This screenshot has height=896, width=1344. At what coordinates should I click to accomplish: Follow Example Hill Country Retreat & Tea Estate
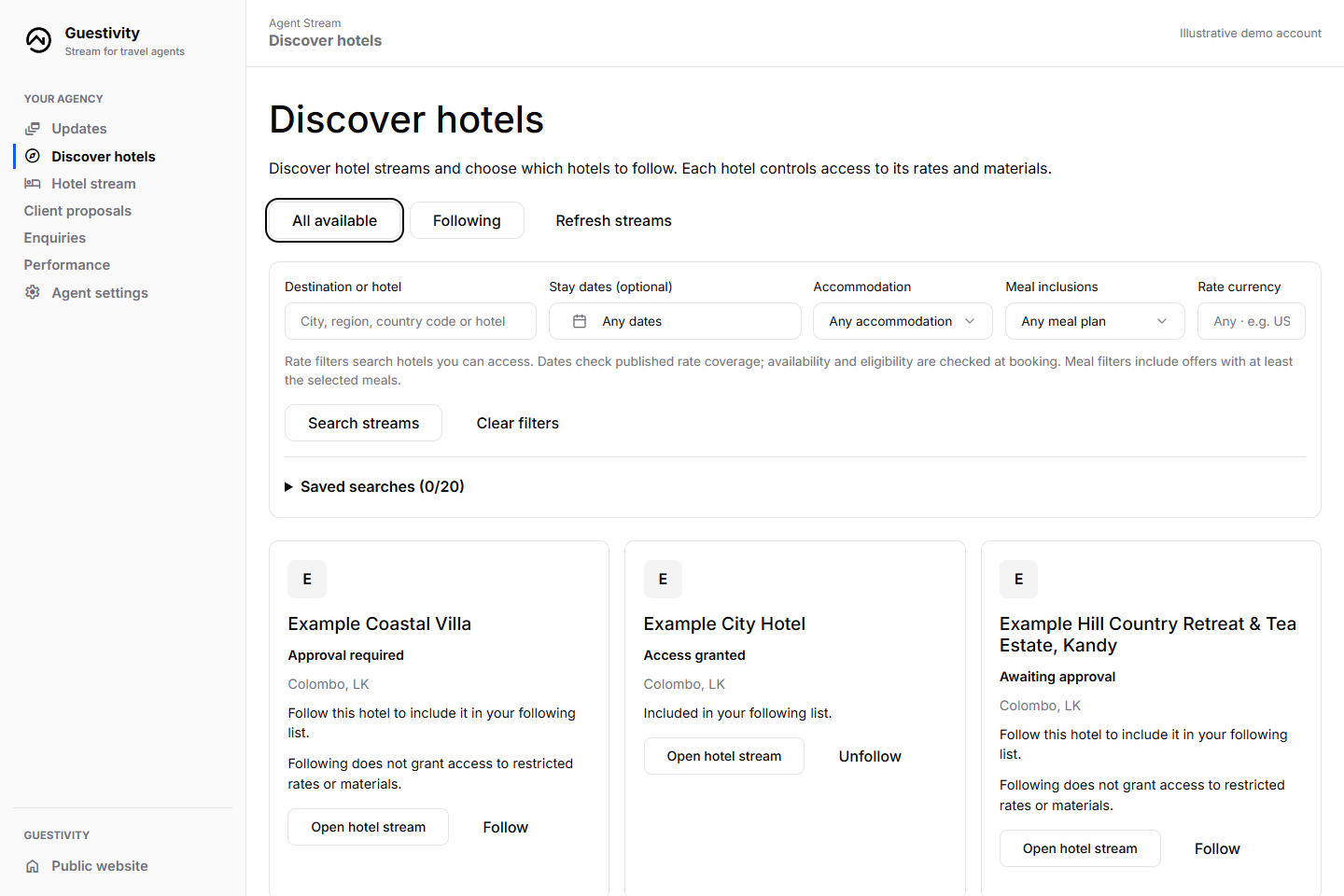[1217, 848]
